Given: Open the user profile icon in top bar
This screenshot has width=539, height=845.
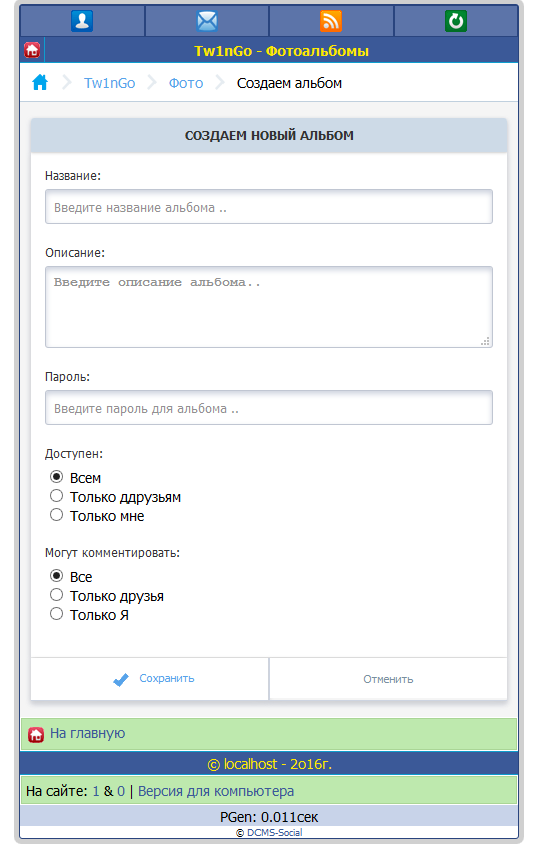Looking at the screenshot, I should 82,21.
